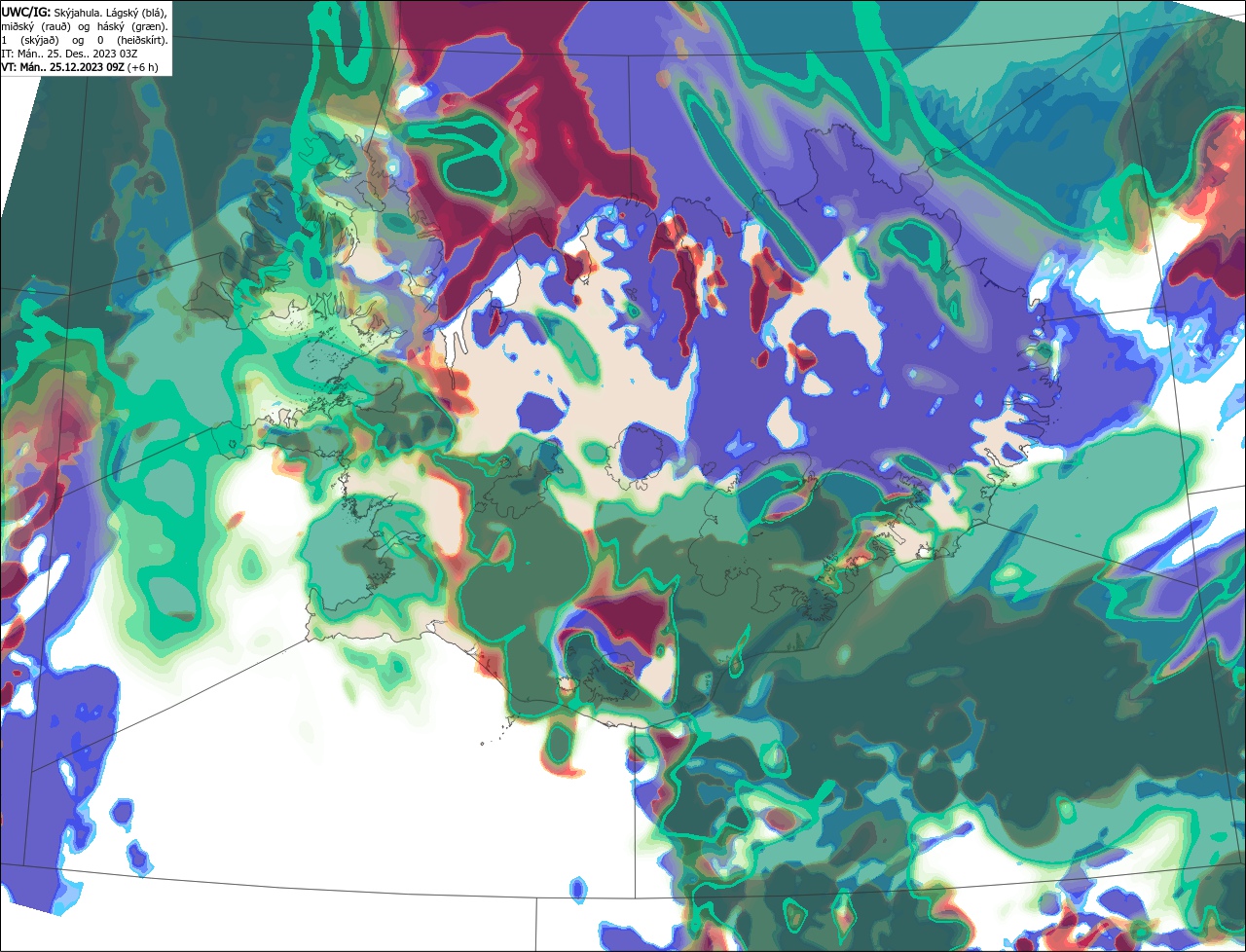Viewport: 1246px width, 952px height.
Task: Click the "miðský (rauð)" legend text
Action: pyautogui.click(x=36, y=27)
